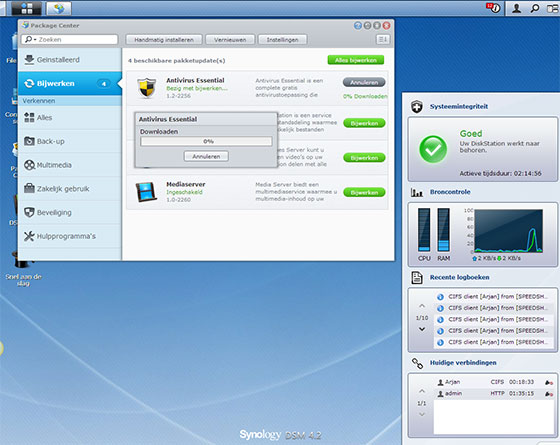
Task: Click the CPU usage bar
Action: click(x=424, y=230)
